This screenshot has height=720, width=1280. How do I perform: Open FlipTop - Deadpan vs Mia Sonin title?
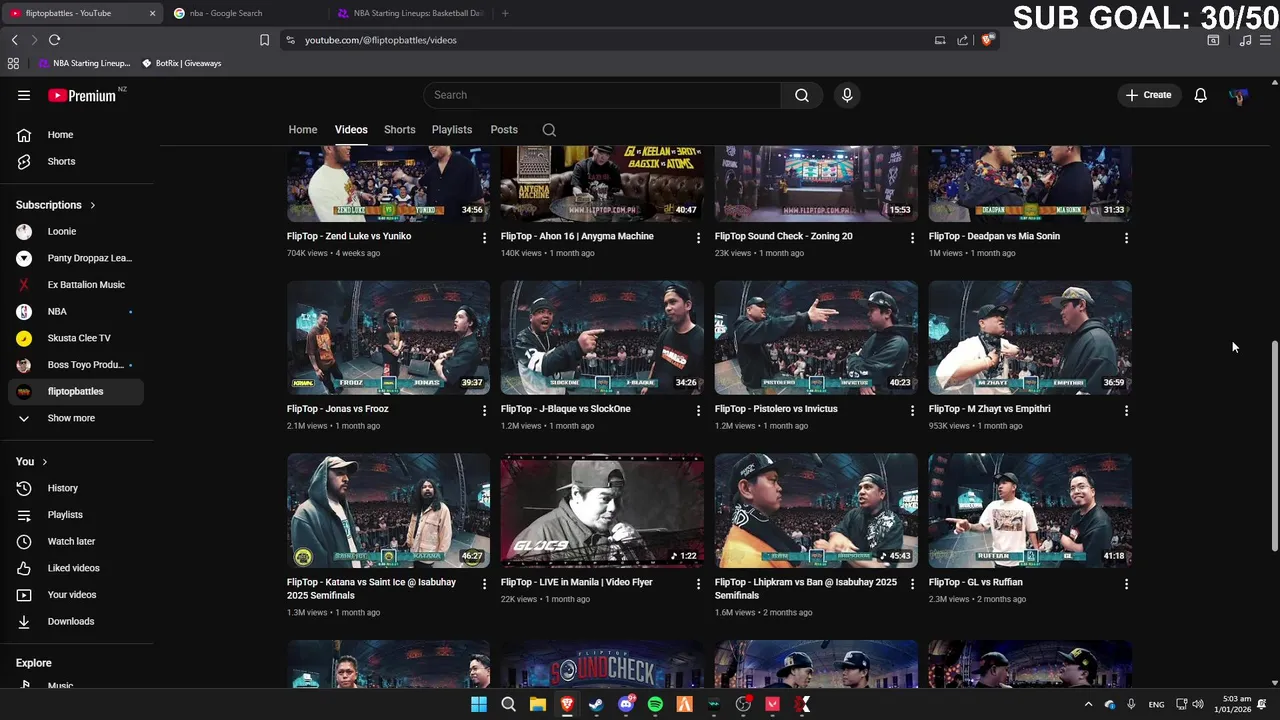[x=994, y=236]
